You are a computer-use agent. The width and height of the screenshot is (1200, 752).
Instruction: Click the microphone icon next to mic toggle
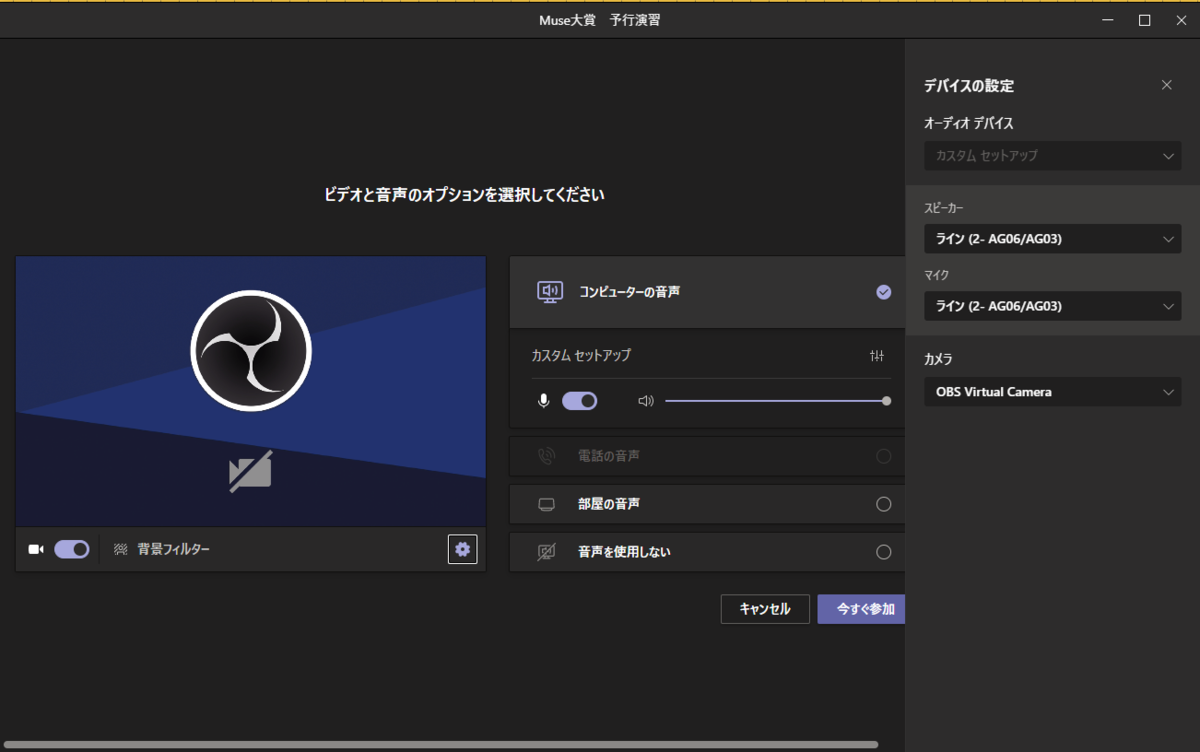542,400
